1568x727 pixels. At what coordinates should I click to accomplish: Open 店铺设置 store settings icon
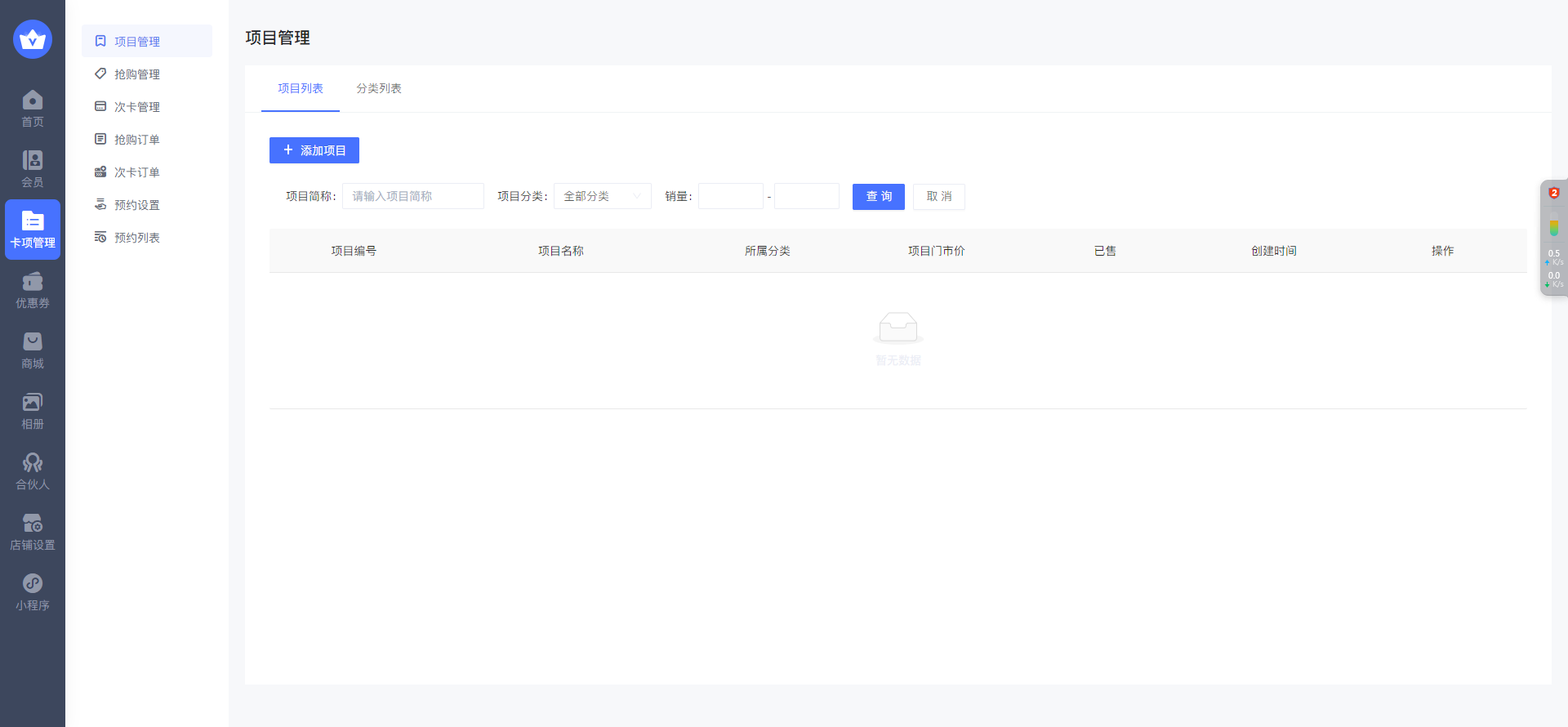(x=33, y=524)
